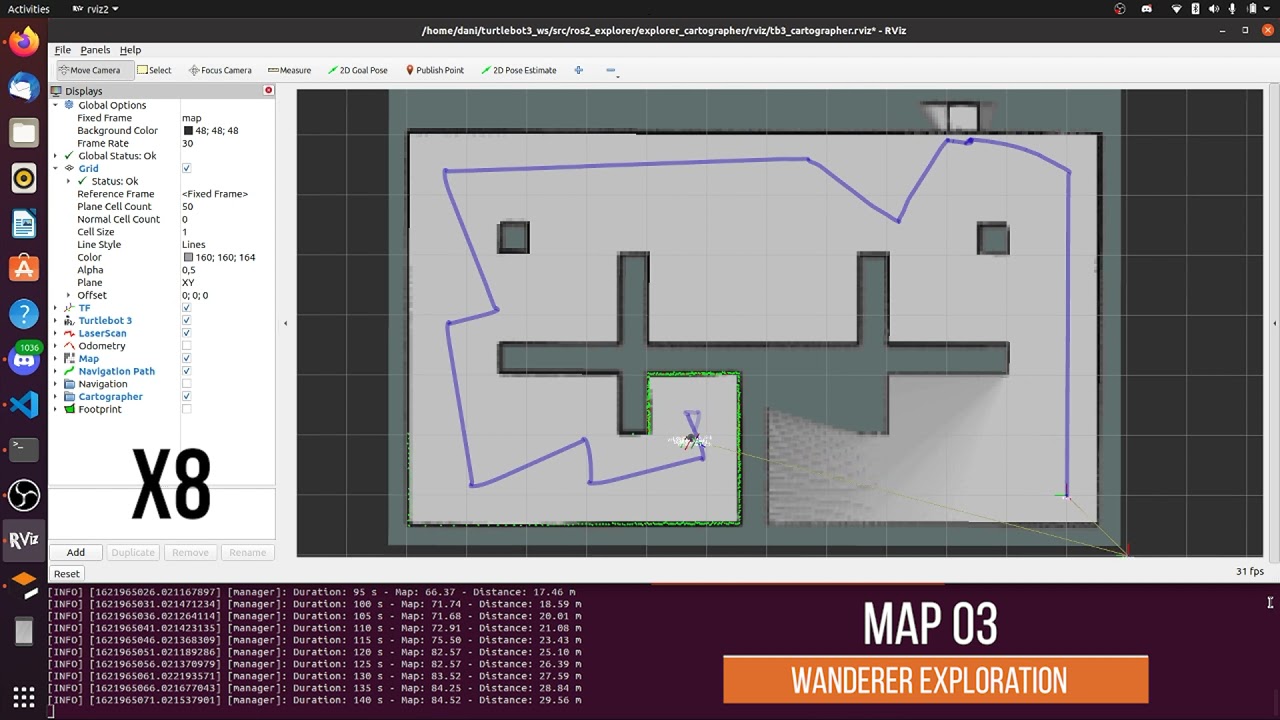Click the Grid Color swatch 160; 160; 164
Image resolution: width=1280 pixels, height=720 pixels.
tap(188, 257)
